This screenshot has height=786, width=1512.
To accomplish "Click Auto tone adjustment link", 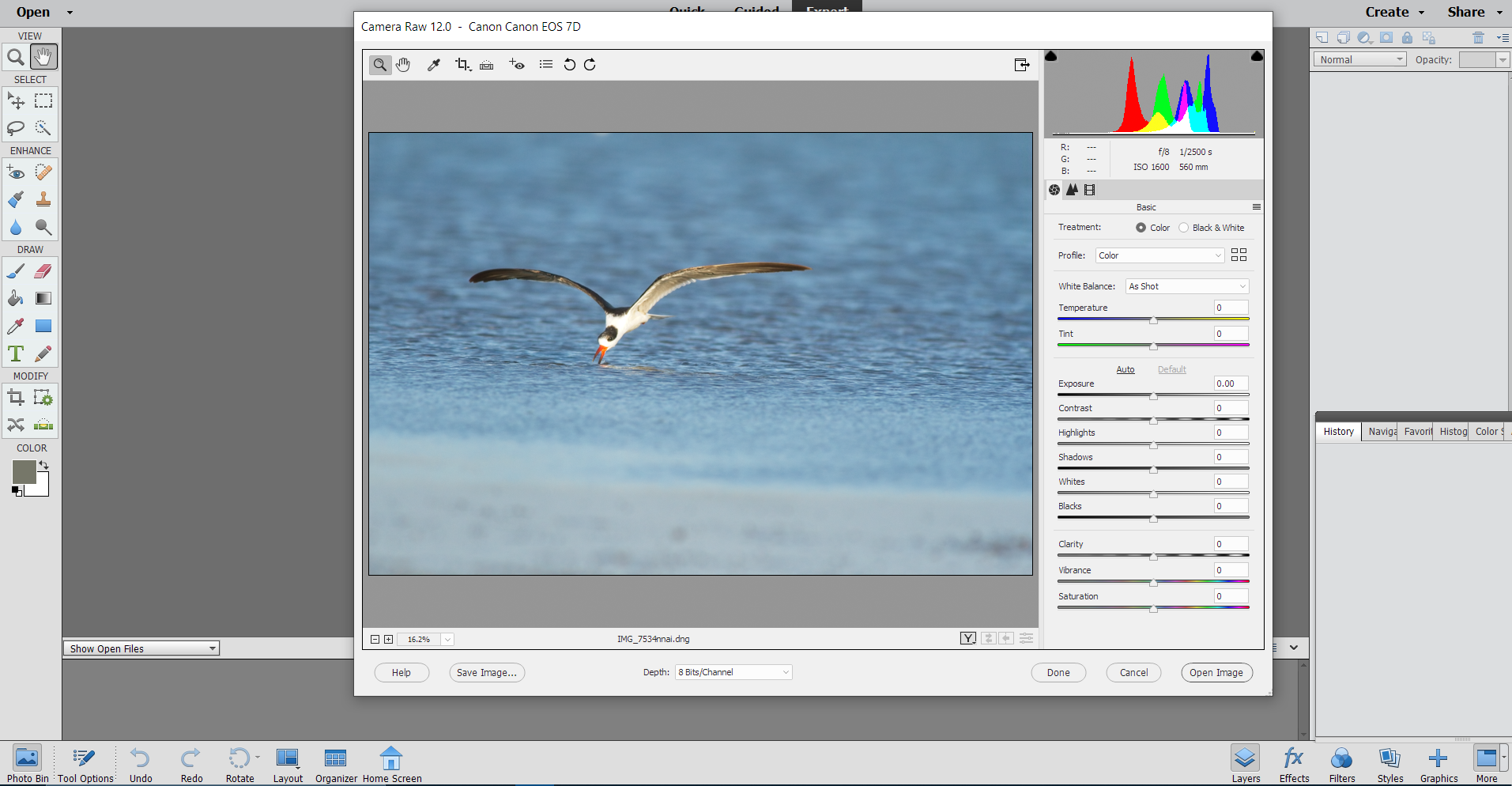I will [1125, 369].
